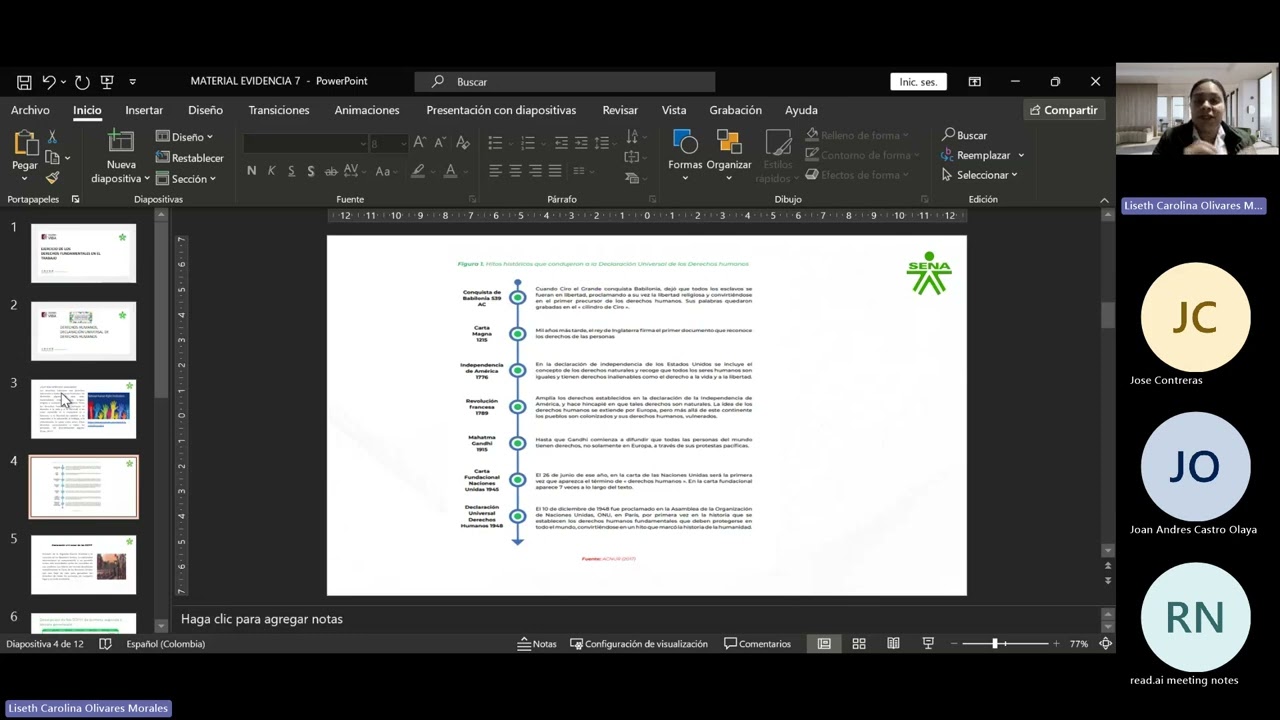1280x720 pixels.
Task: Cut selection with the scissors icon
Action: 53,137
